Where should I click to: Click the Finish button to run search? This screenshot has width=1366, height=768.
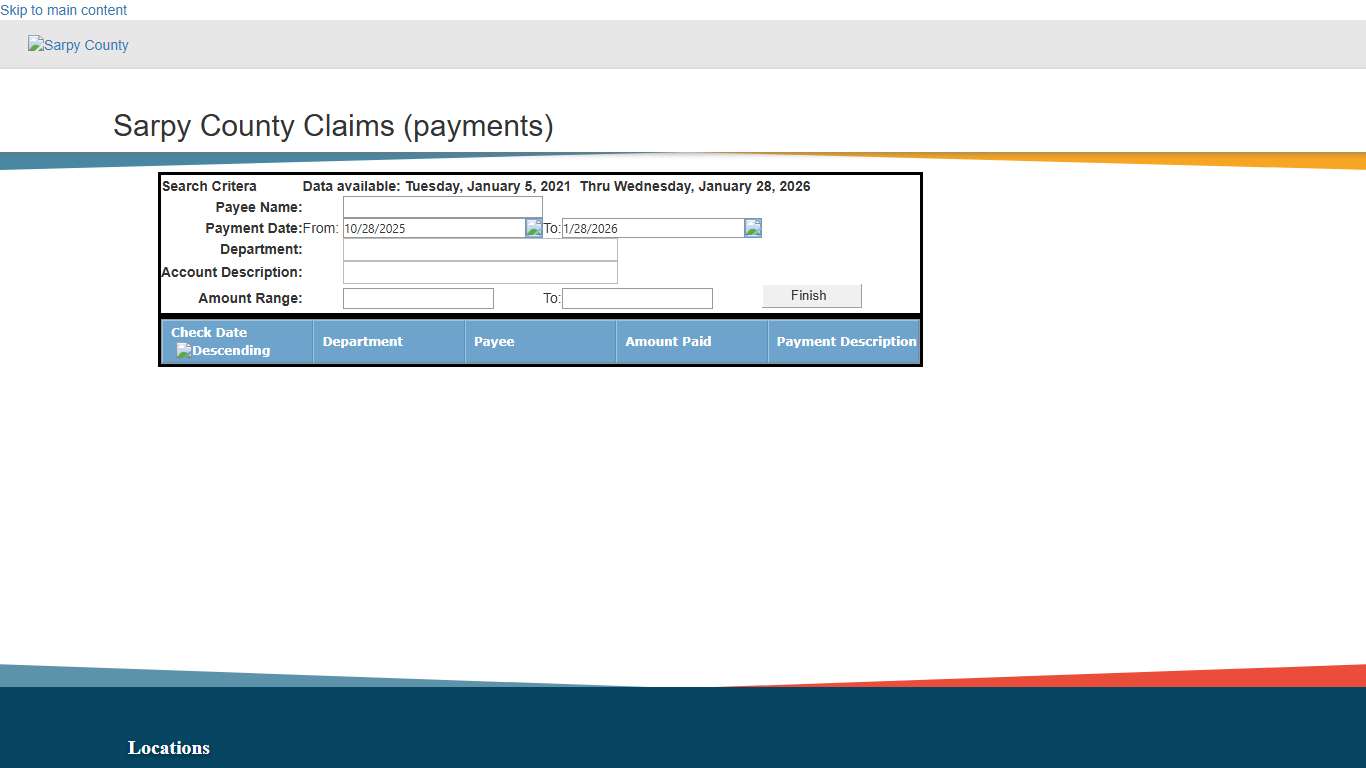pyautogui.click(x=810, y=295)
